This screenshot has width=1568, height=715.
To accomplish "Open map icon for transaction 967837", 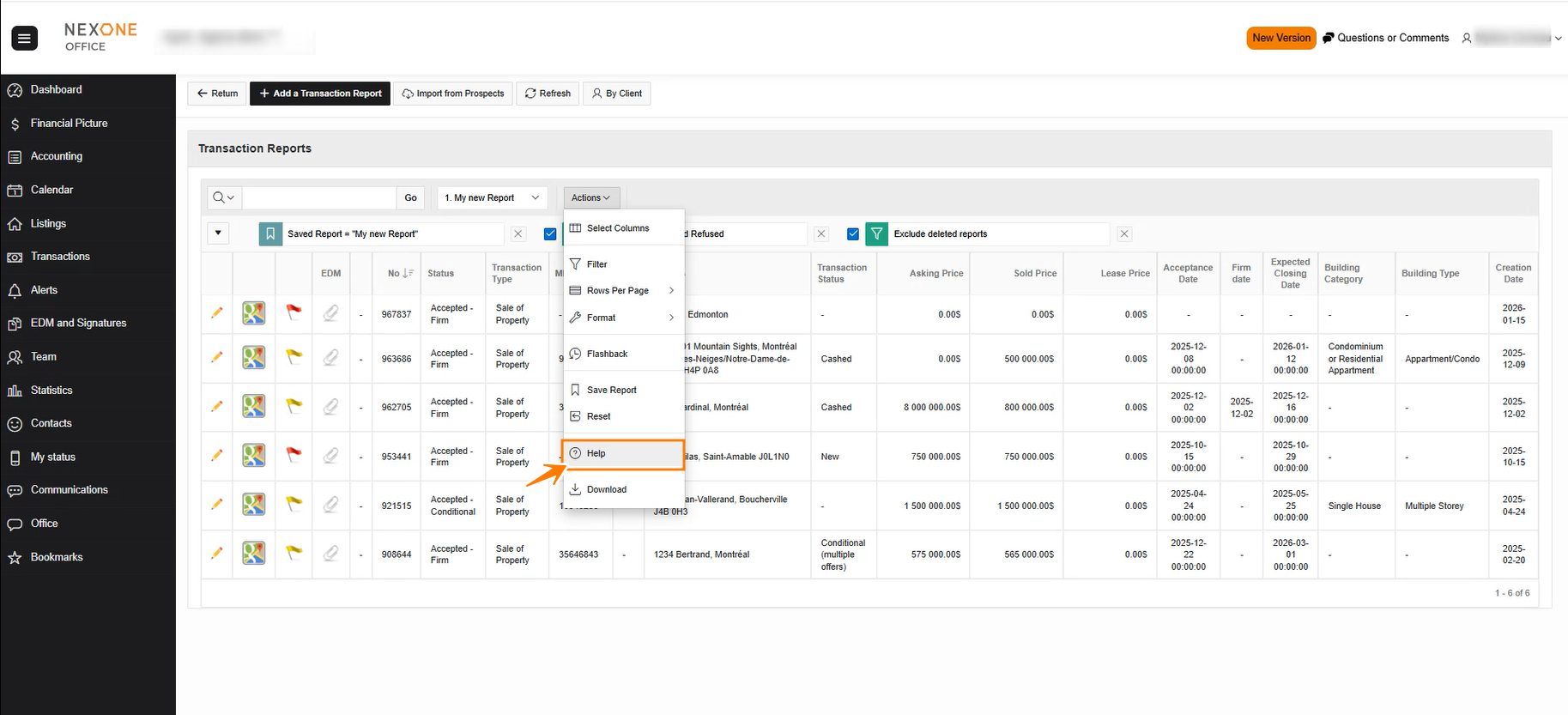I will [253, 313].
